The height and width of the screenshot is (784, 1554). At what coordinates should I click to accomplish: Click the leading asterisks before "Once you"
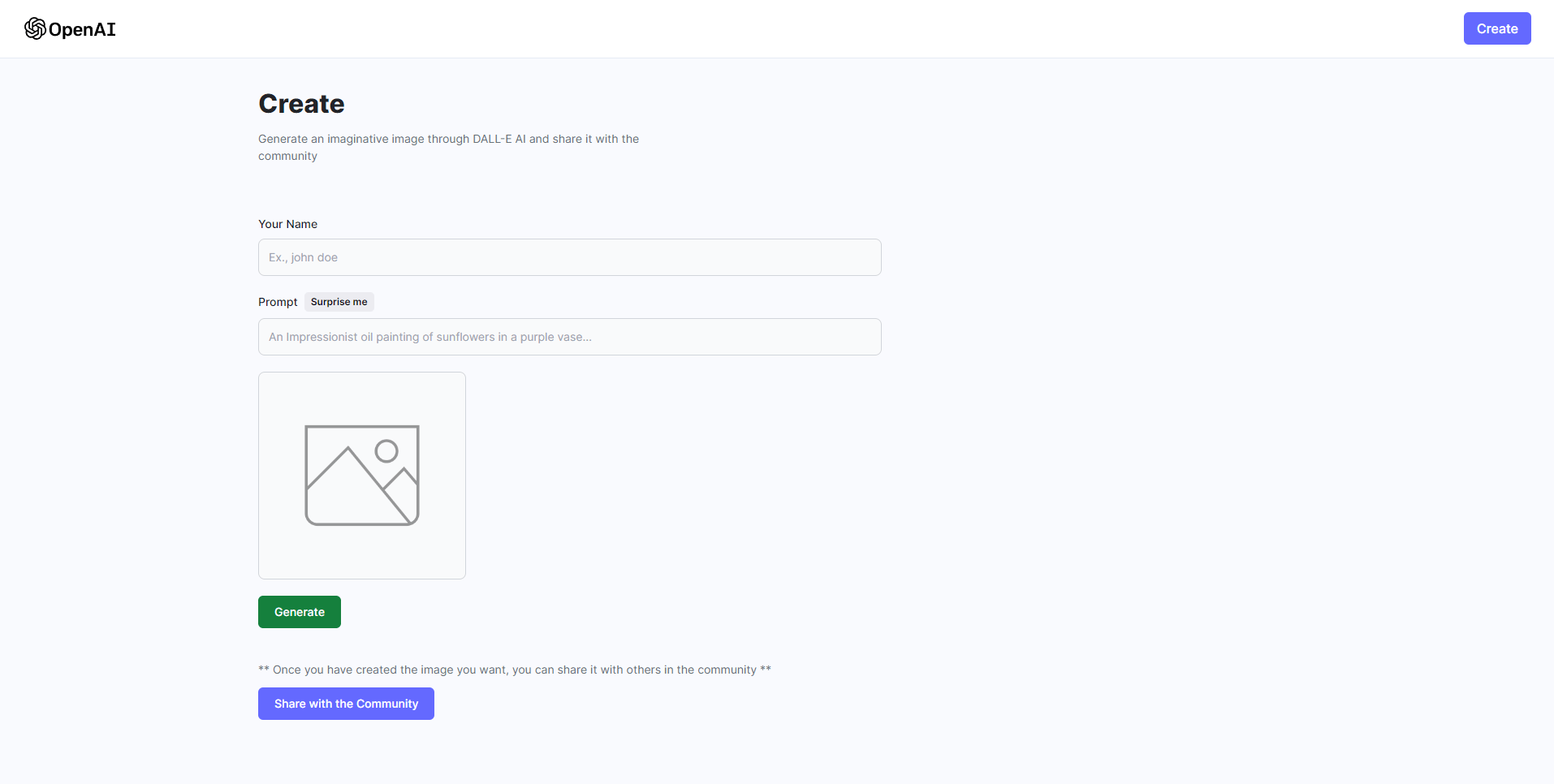tap(264, 670)
